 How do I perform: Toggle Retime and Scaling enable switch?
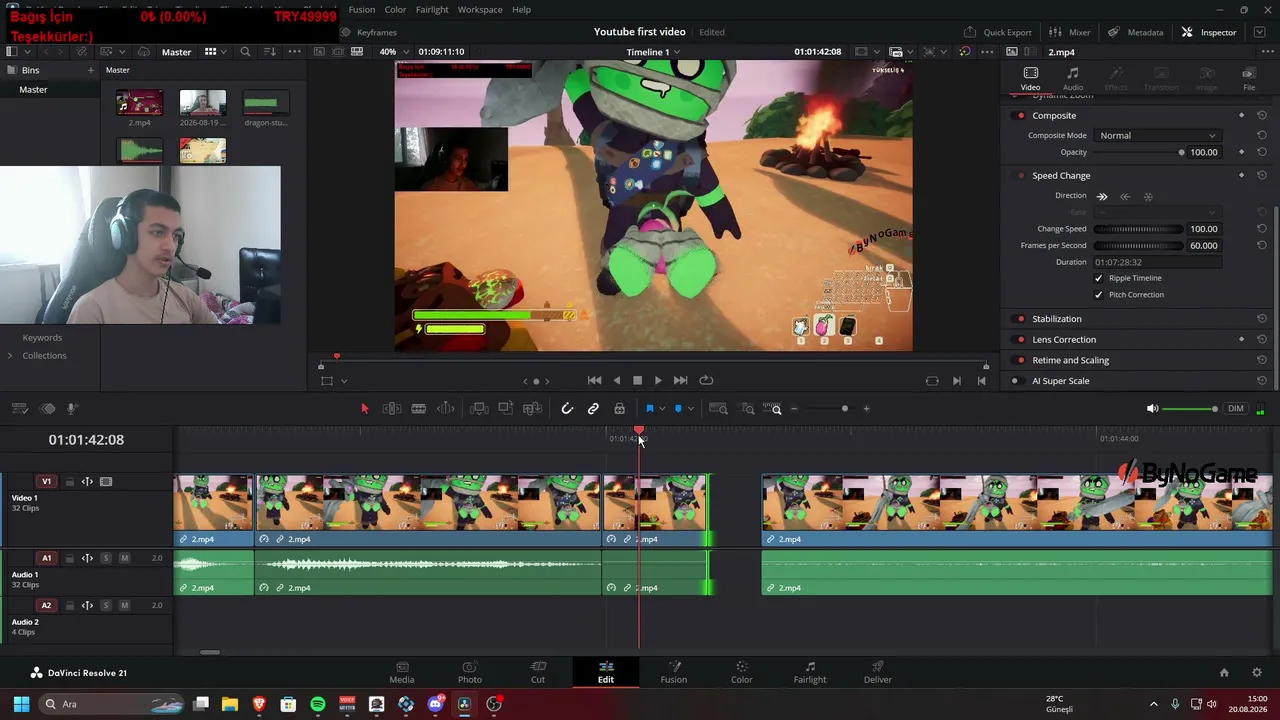coord(1020,361)
